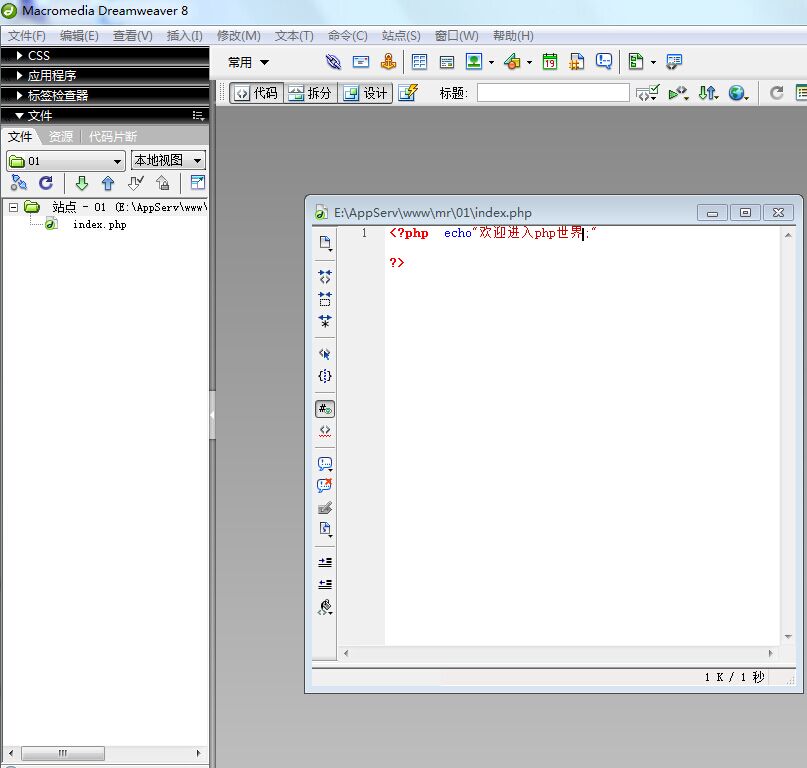The height and width of the screenshot is (768, 807).
Task: Click Balance Braces icon
Action: click(x=325, y=376)
